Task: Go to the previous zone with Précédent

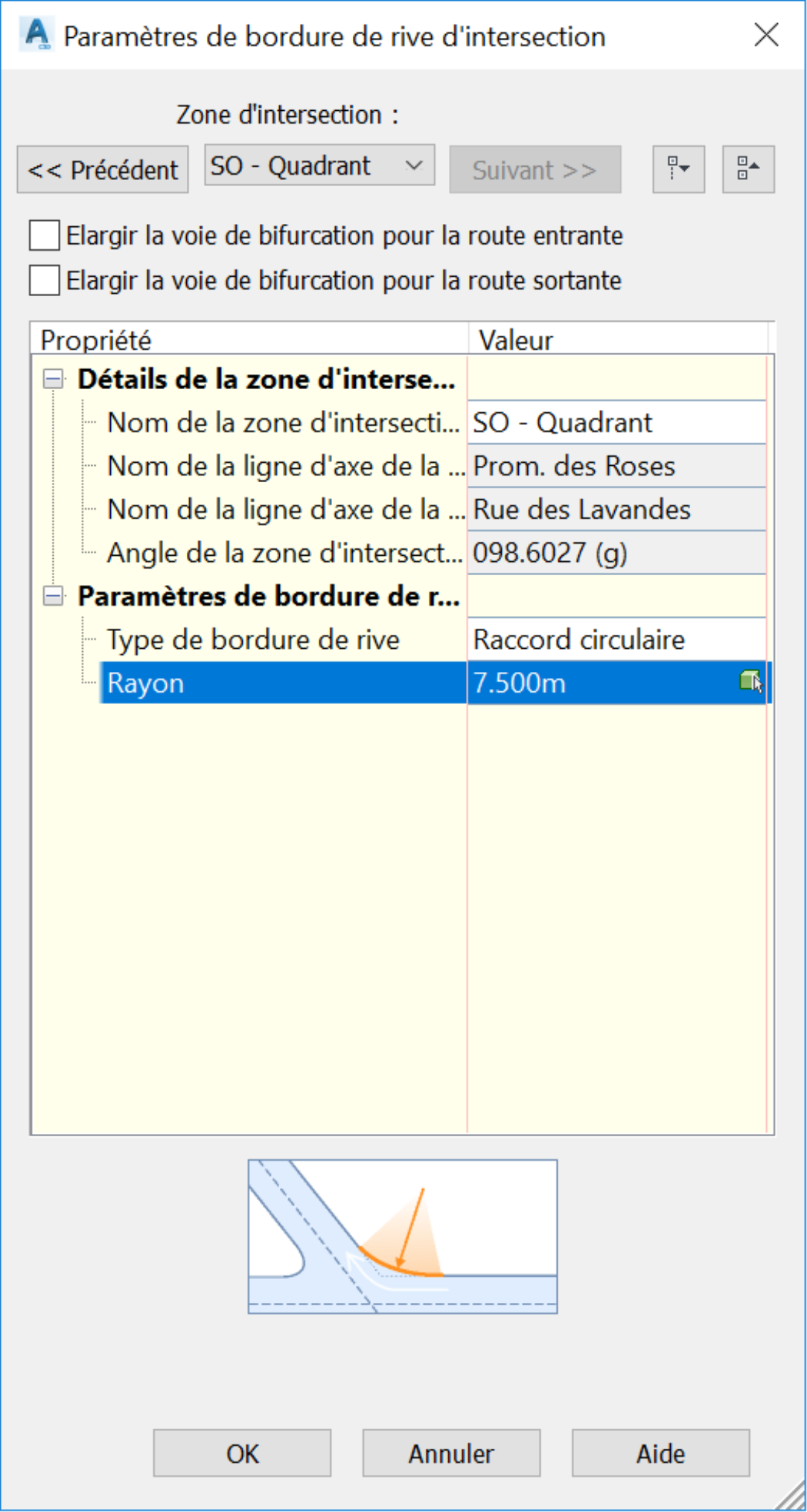Action: (x=103, y=170)
